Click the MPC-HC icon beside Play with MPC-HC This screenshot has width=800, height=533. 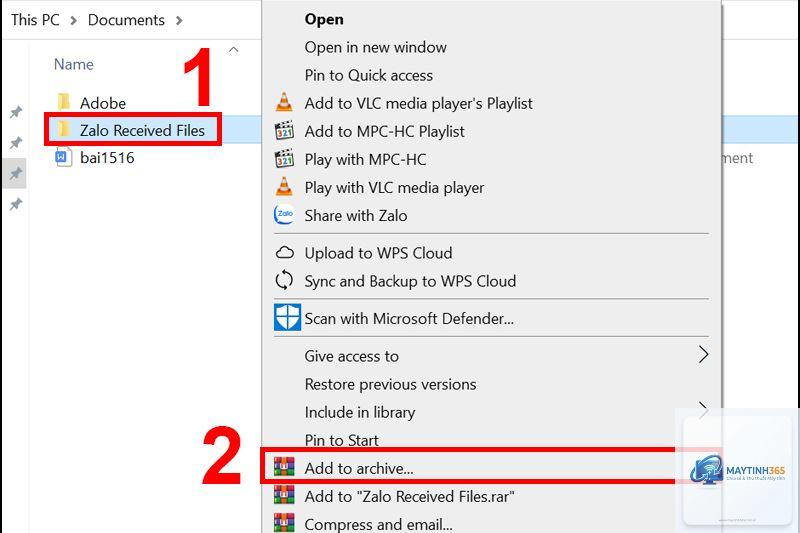tap(284, 159)
